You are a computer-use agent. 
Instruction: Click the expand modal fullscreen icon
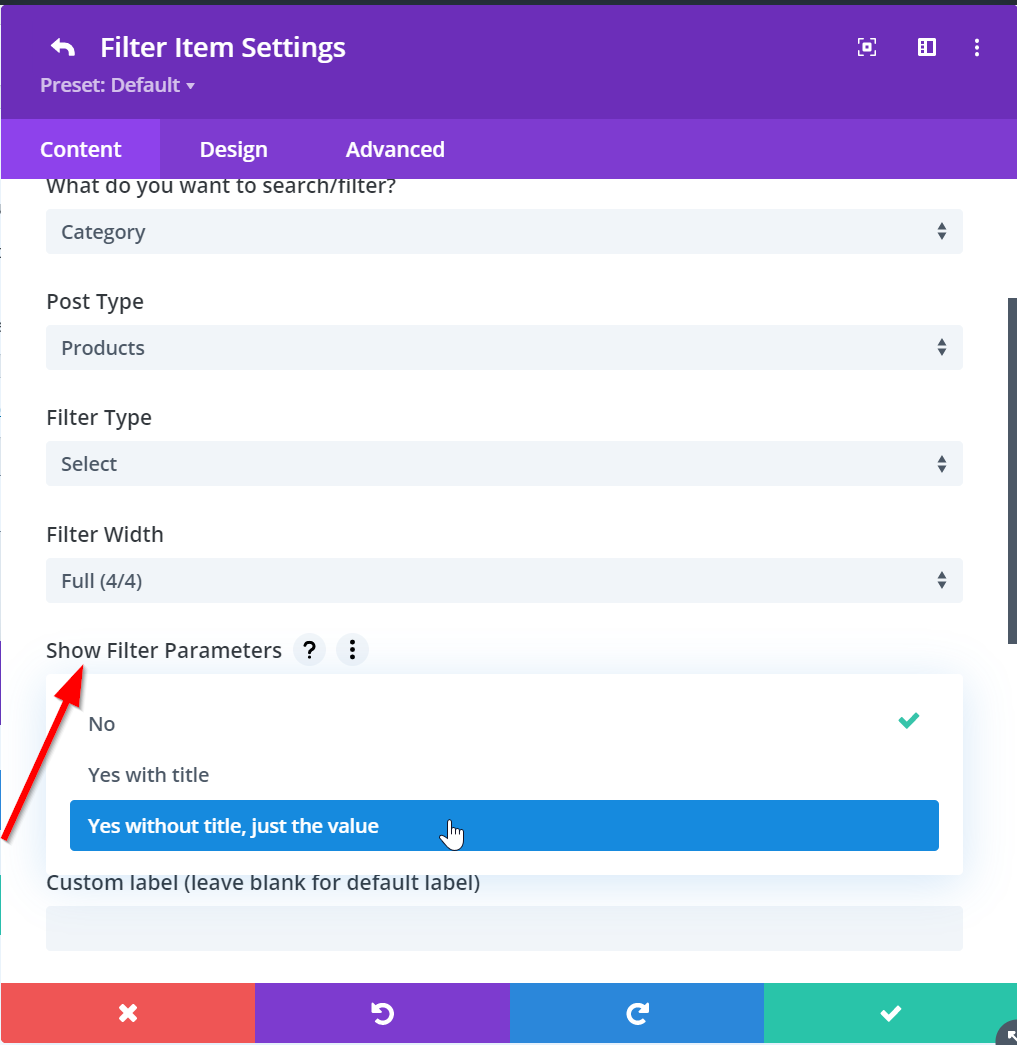click(867, 47)
